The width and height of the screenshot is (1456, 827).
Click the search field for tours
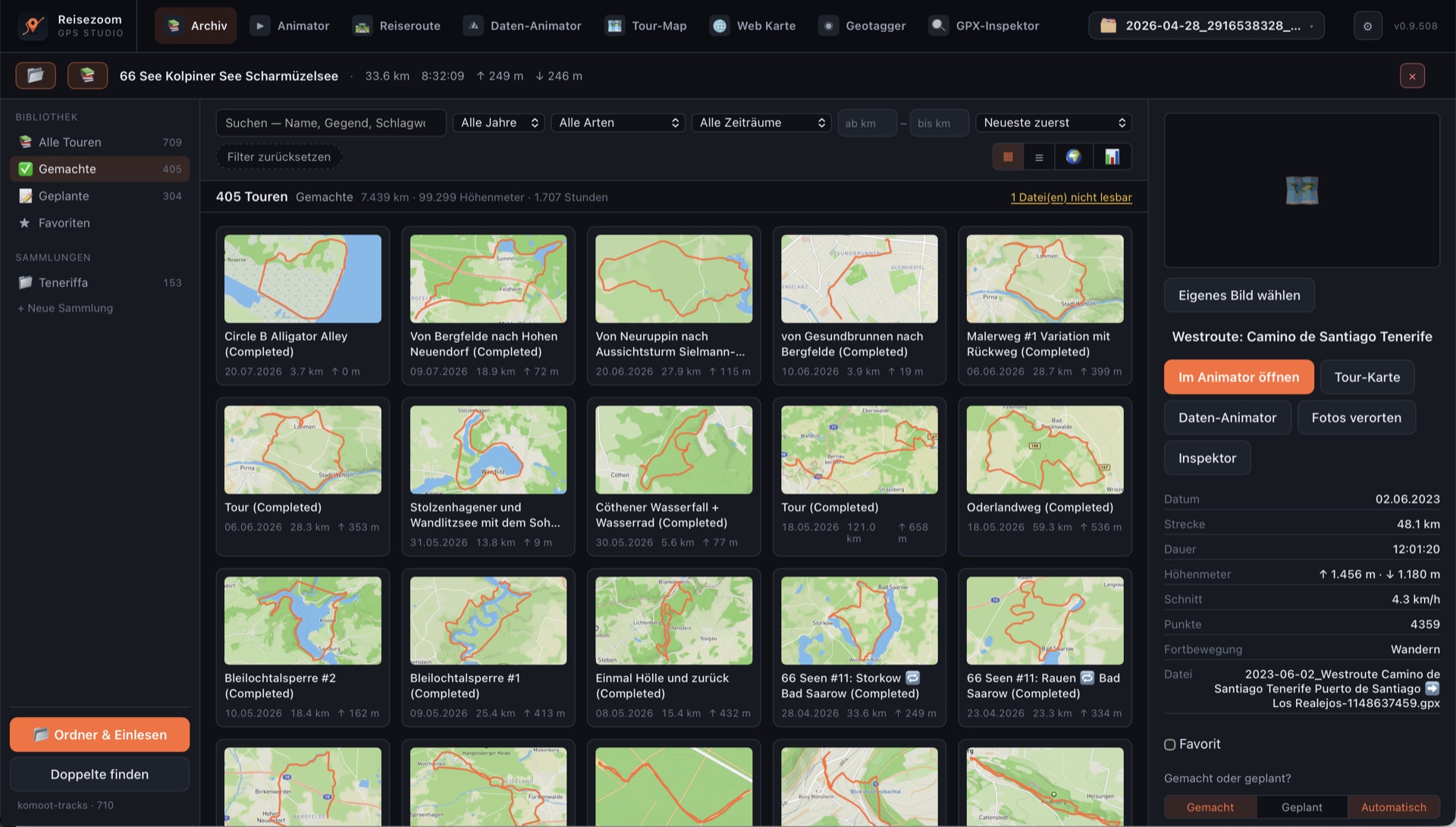point(331,123)
